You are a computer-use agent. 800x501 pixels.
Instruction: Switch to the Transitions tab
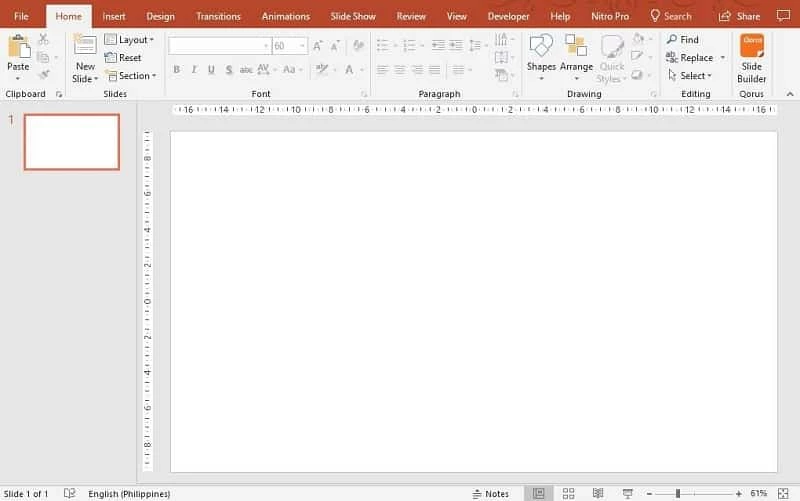[218, 16]
